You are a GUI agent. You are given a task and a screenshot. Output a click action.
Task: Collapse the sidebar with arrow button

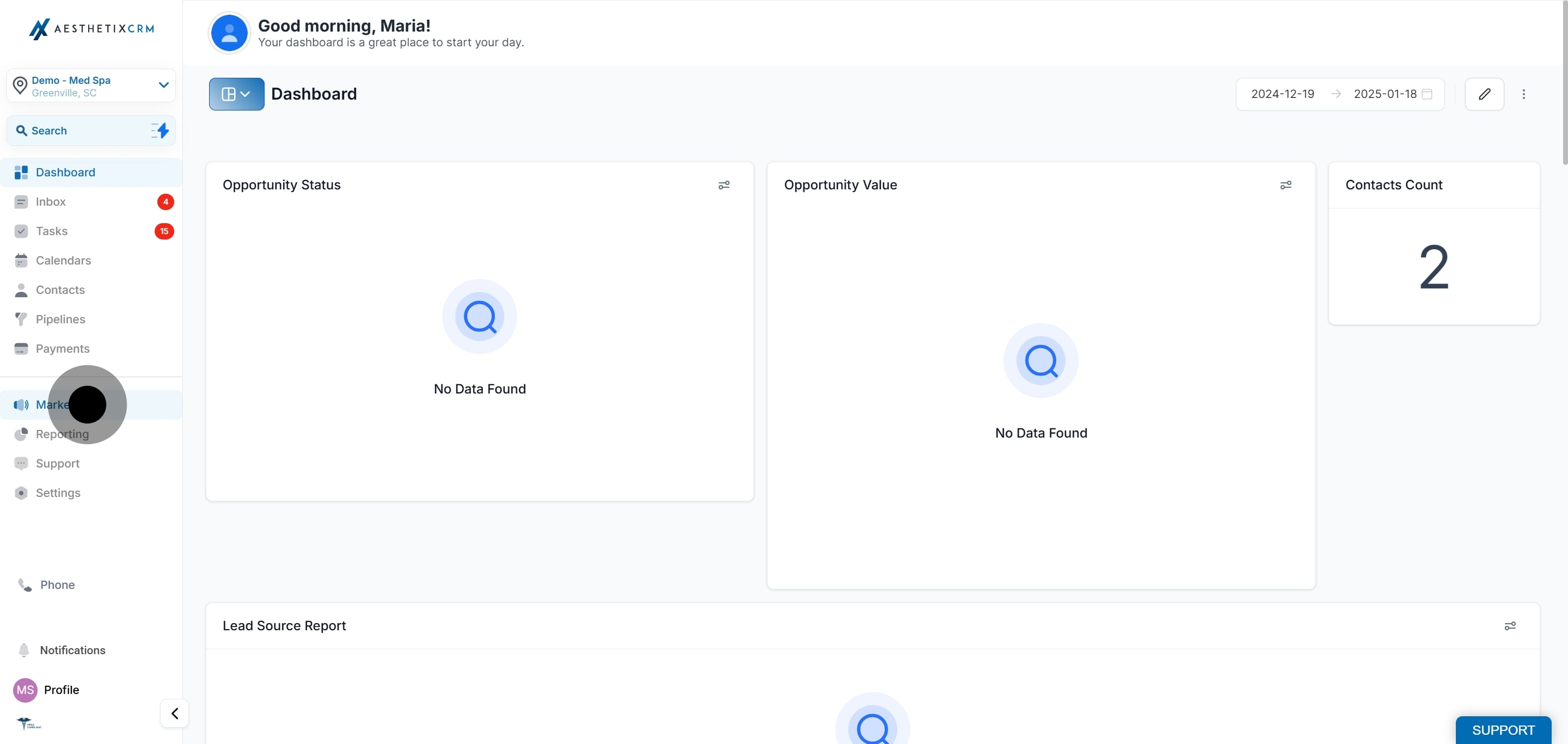pyautogui.click(x=175, y=713)
